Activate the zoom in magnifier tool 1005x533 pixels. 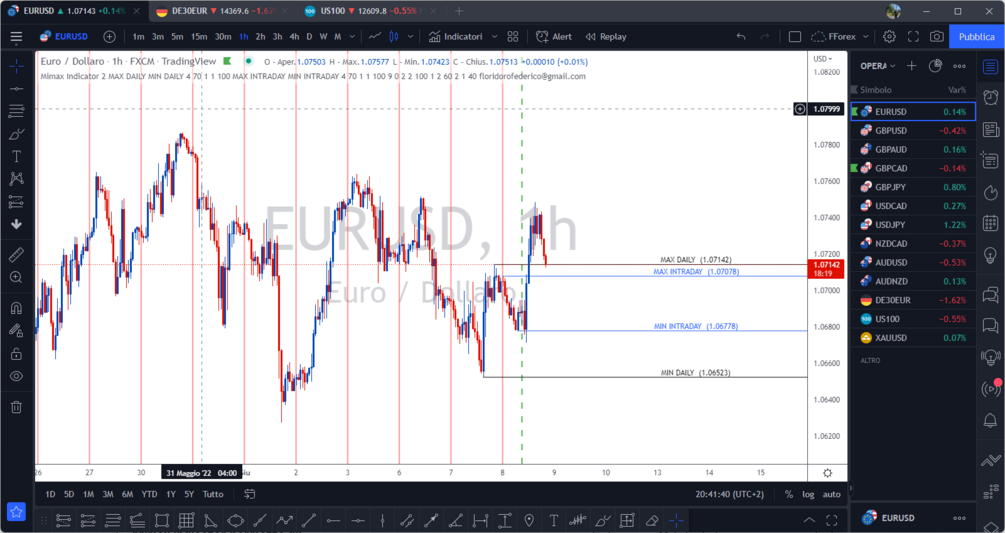(x=17, y=277)
